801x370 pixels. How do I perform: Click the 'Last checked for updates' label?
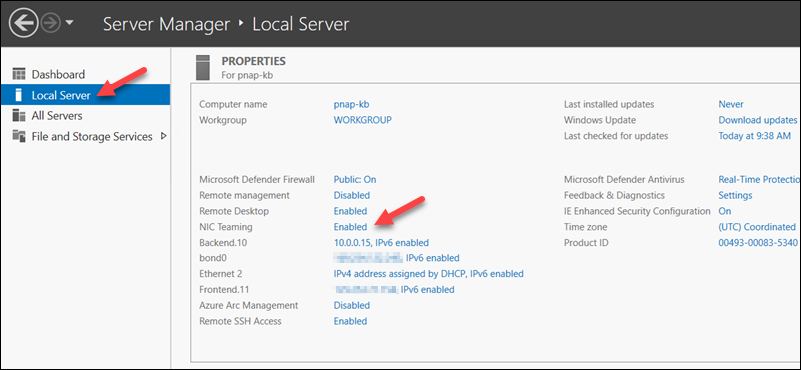(616, 136)
